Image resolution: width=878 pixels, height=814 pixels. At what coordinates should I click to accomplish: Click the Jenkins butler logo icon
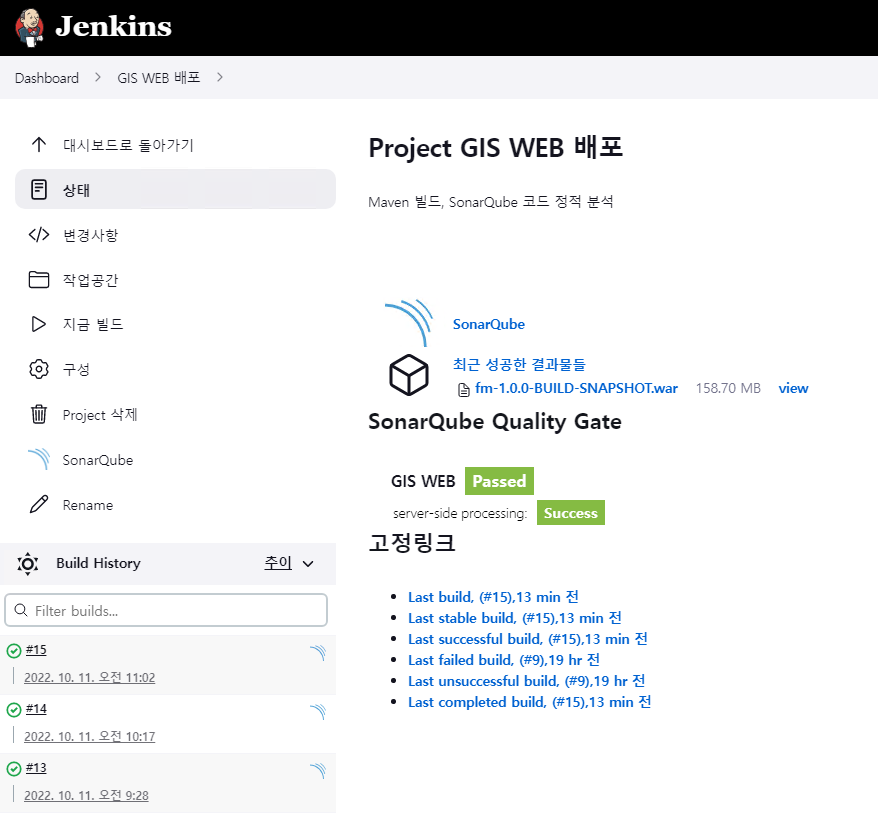click(30, 27)
